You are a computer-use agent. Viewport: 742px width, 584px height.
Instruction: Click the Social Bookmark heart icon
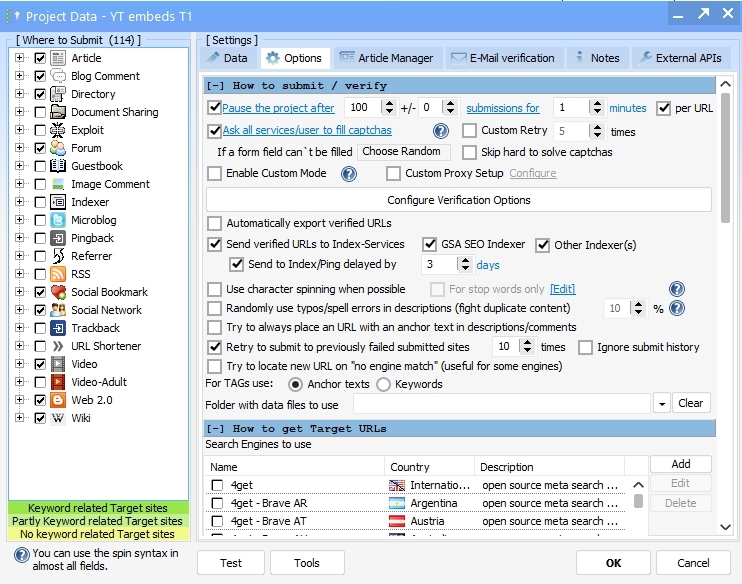(58, 292)
